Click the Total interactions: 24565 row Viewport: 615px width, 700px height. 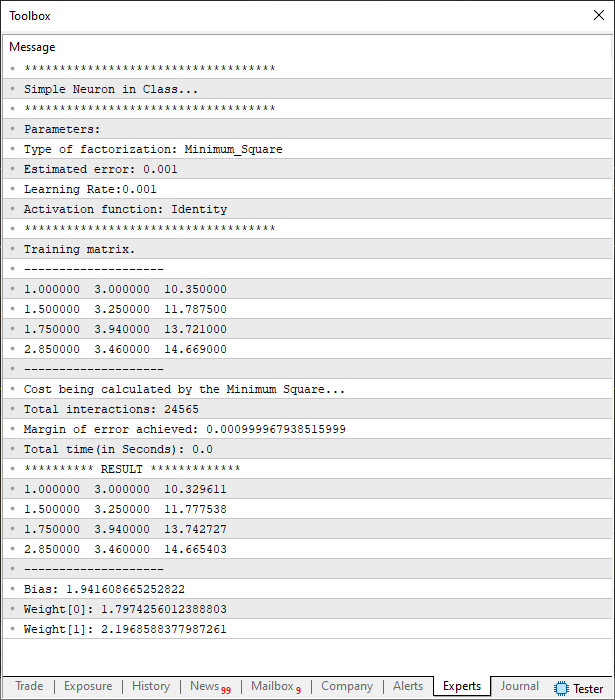pos(104,409)
